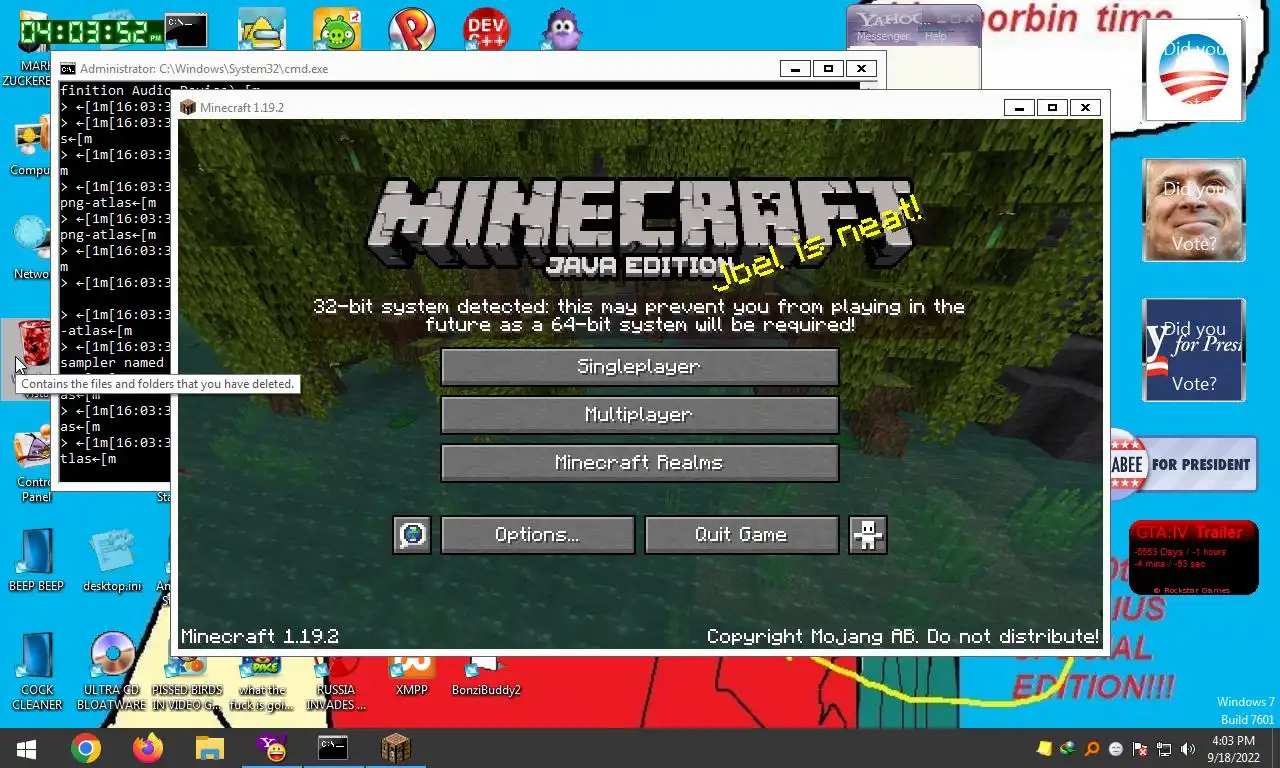Open the Bad Piggies desktop shortcut
Image resolution: width=1280 pixels, height=768 pixels.
pyautogui.click(x=336, y=30)
